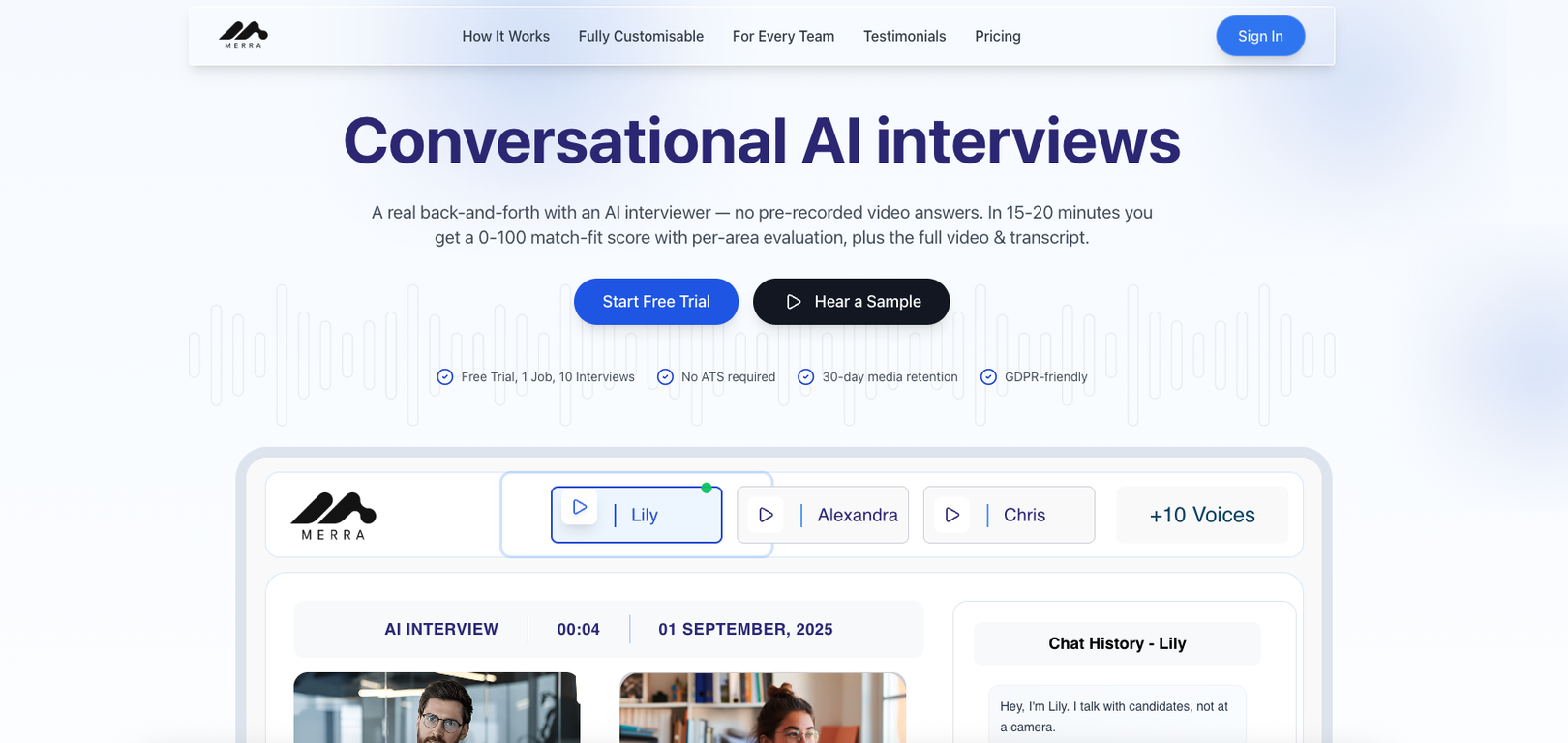This screenshot has height=743, width=1568.
Task: Navigate to For Every Team
Action: (x=783, y=36)
